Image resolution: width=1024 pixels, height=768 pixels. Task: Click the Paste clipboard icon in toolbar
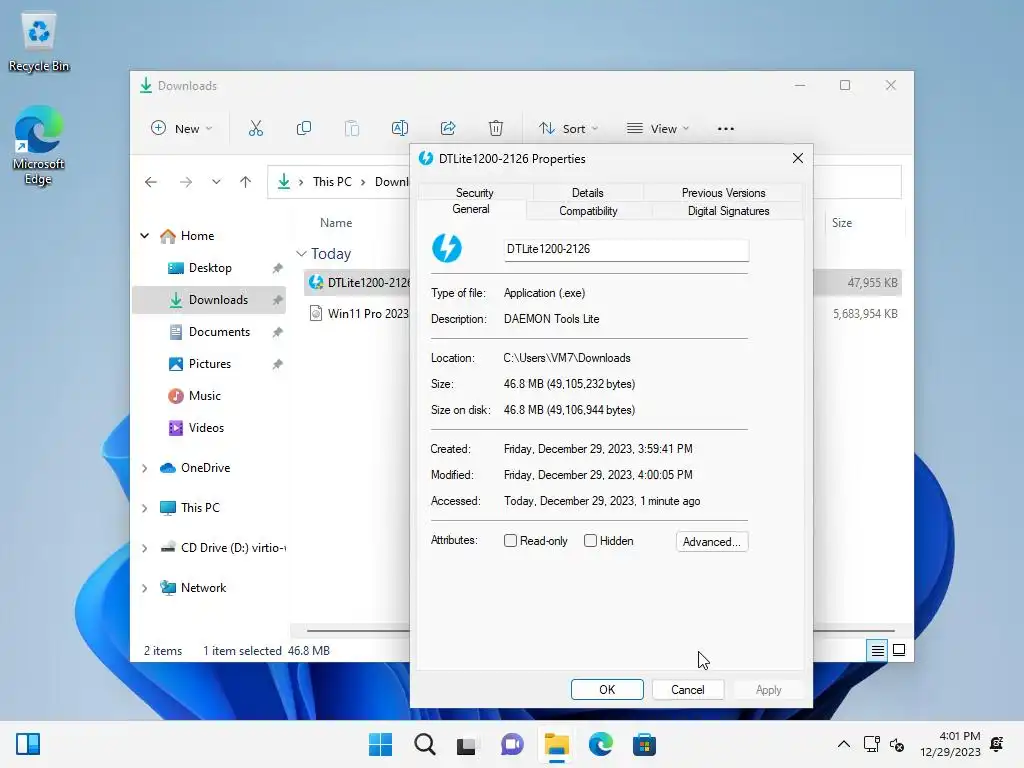coord(352,129)
